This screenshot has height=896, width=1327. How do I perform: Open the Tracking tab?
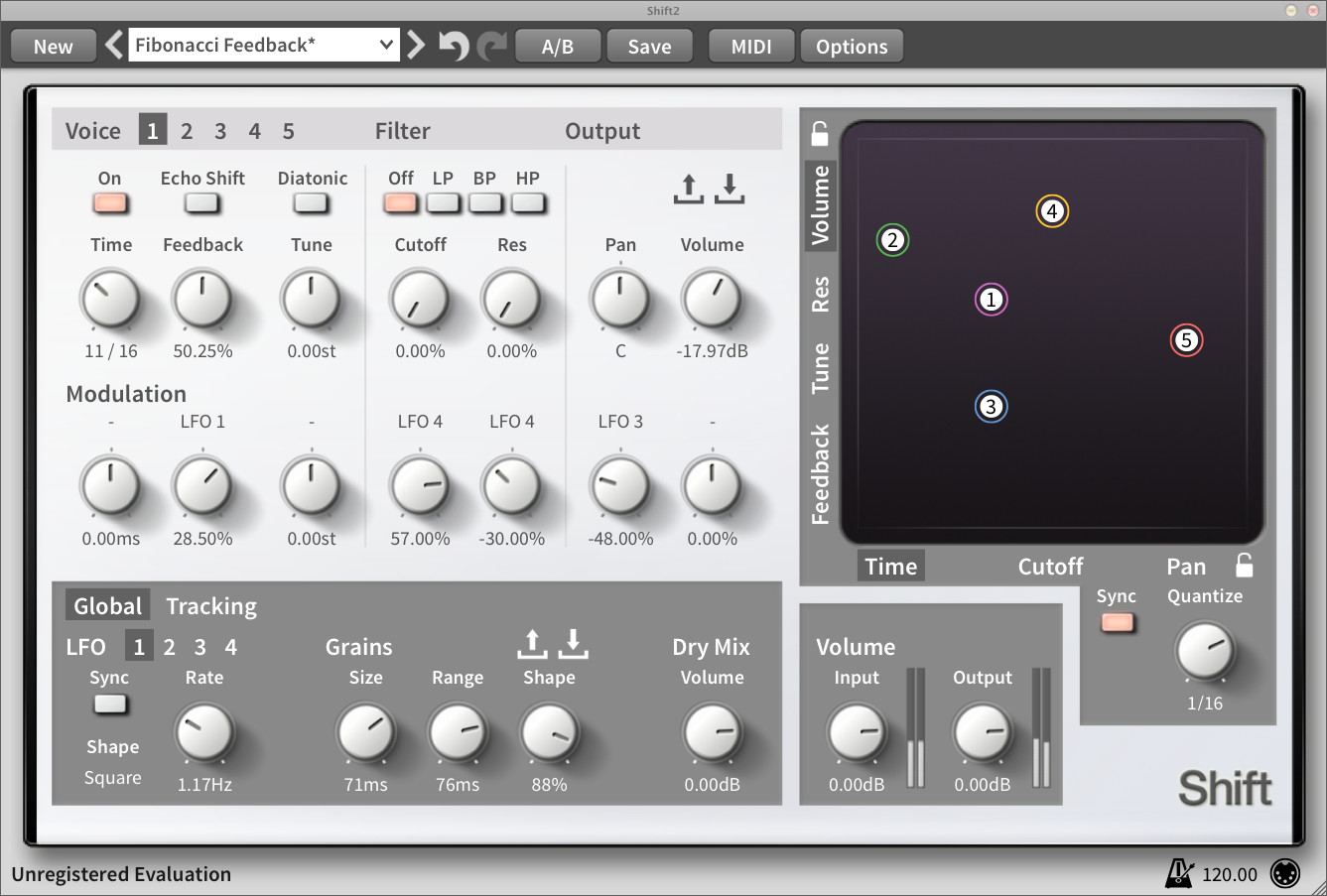click(x=211, y=605)
